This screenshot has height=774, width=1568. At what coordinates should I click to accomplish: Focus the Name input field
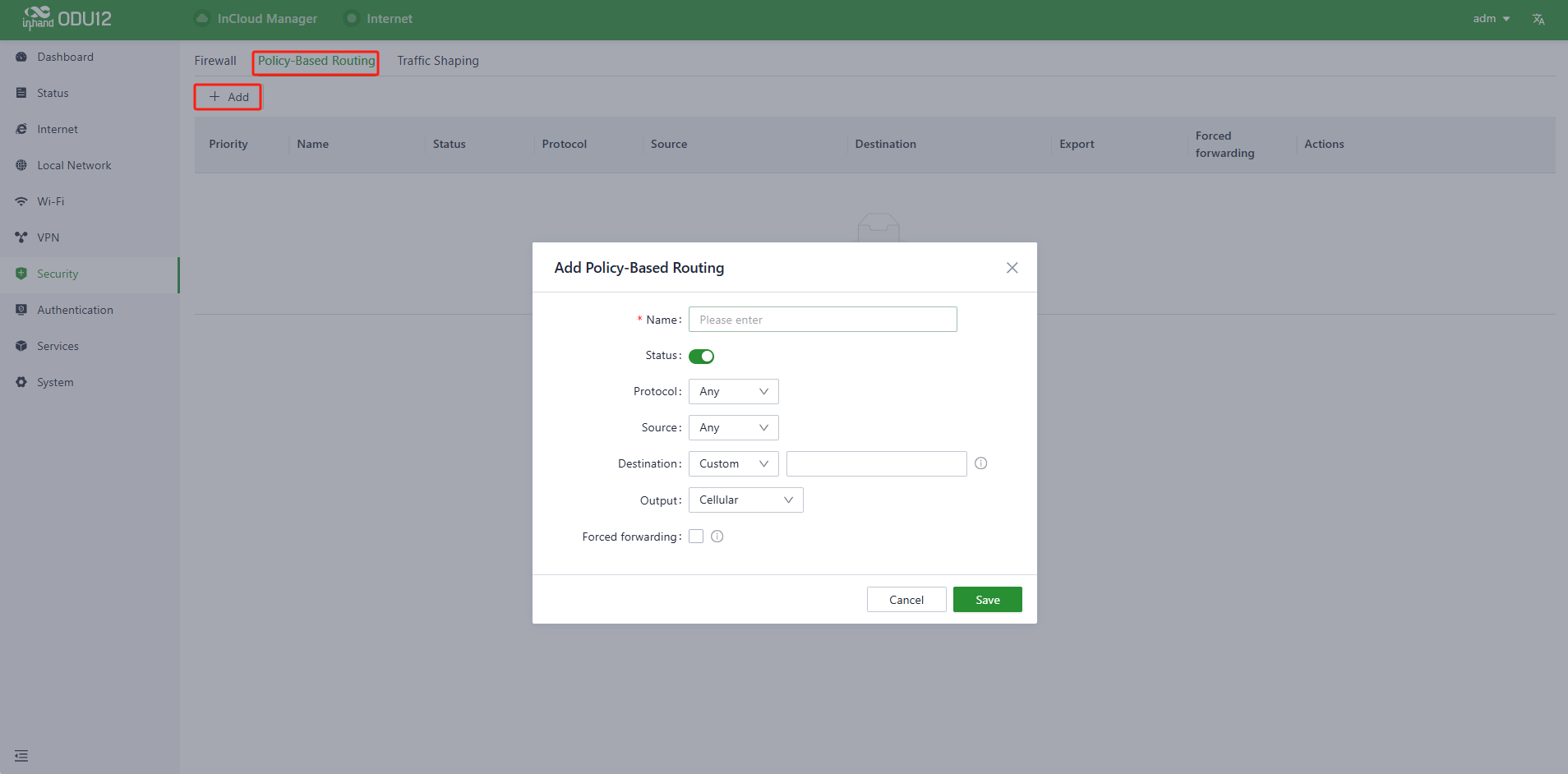pyautogui.click(x=822, y=320)
